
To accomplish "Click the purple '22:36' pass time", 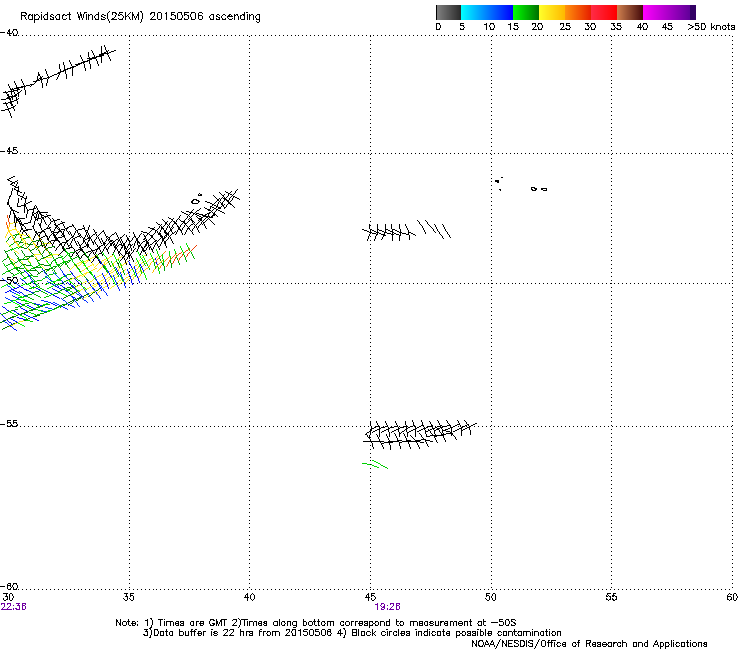I will (14, 607).
